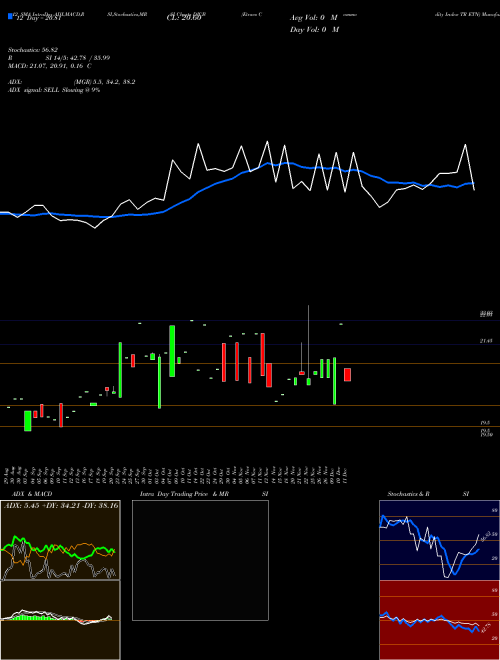
Task: Click the 'Avg Vol: 0 M' text
Action: tap(314, 18)
